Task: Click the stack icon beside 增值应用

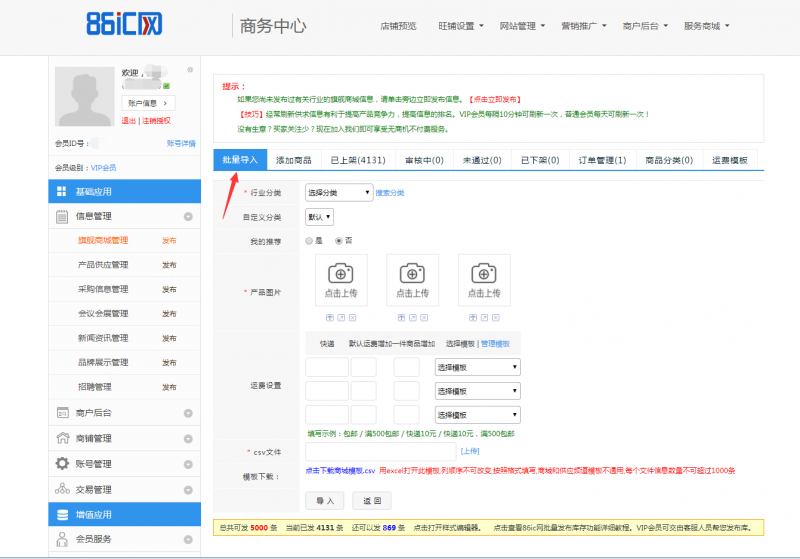Action: pyautogui.click(x=62, y=515)
